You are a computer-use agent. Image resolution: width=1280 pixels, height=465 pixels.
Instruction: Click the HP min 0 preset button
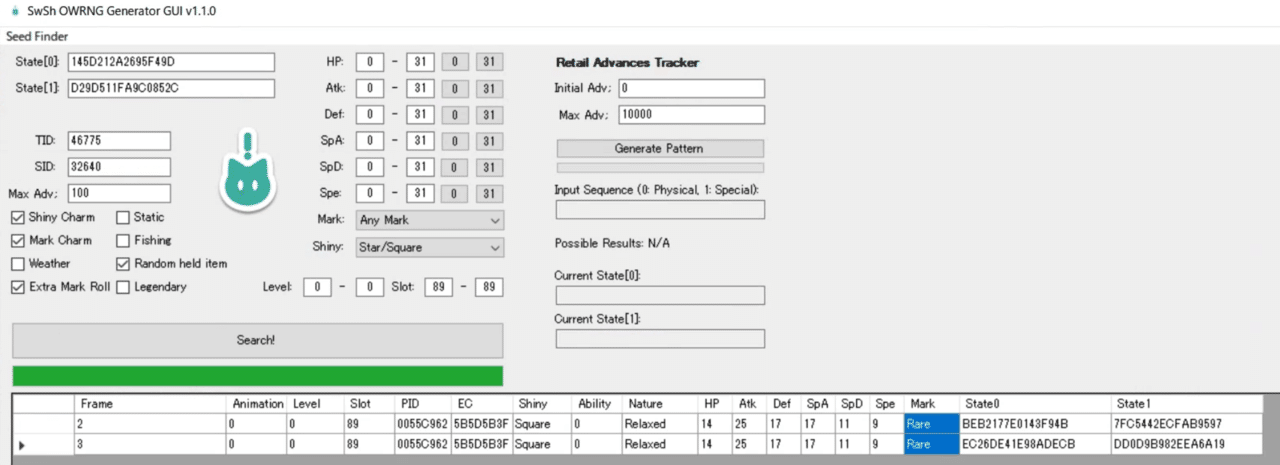coord(454,62)
